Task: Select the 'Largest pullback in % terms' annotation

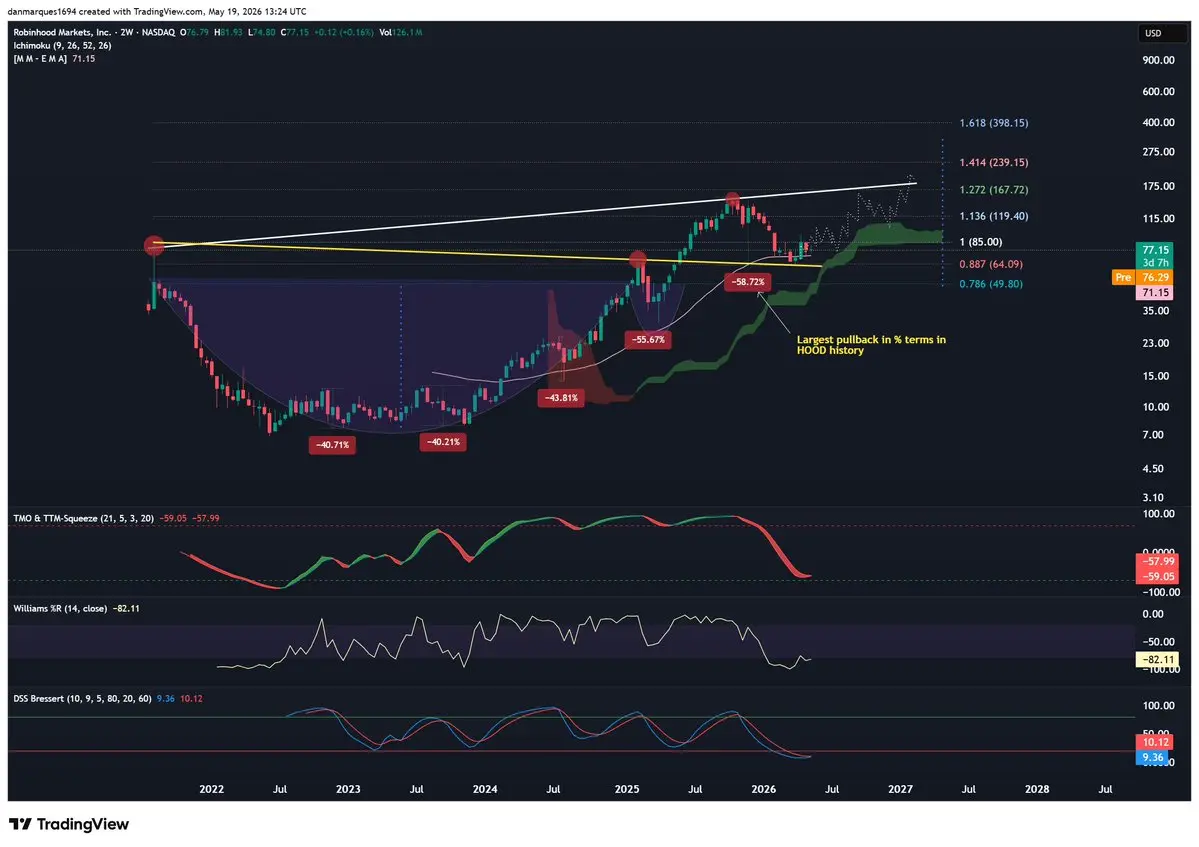Action: [871, 345]
